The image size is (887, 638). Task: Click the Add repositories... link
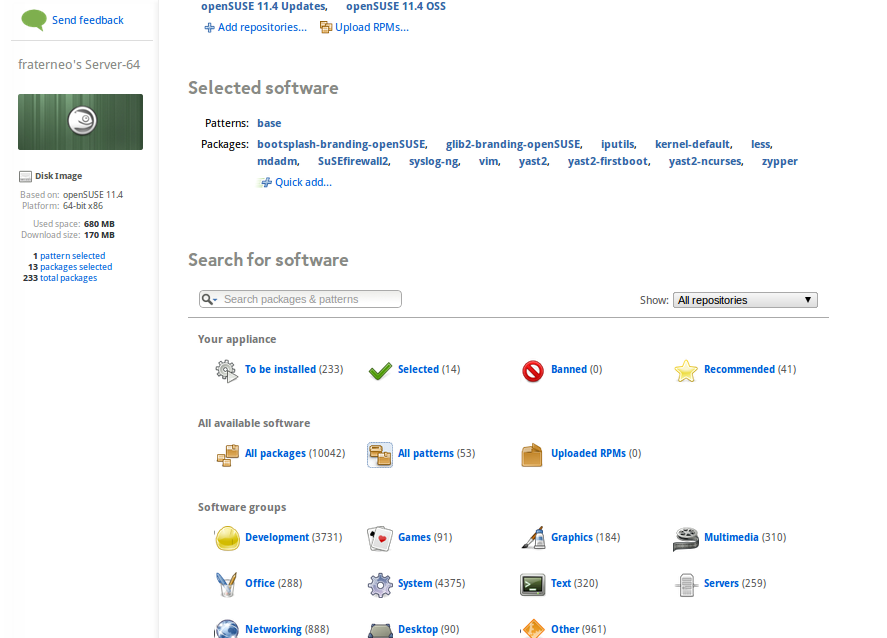262,27
